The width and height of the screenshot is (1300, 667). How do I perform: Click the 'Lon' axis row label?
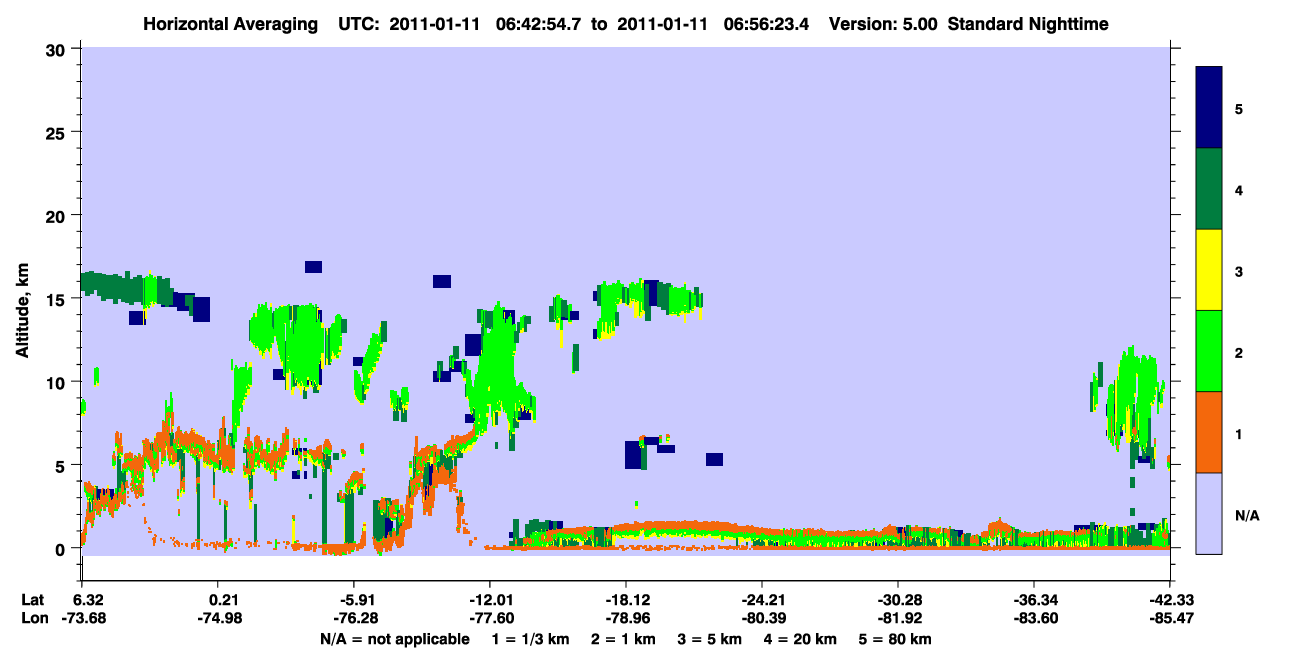(x=33, y=618)
